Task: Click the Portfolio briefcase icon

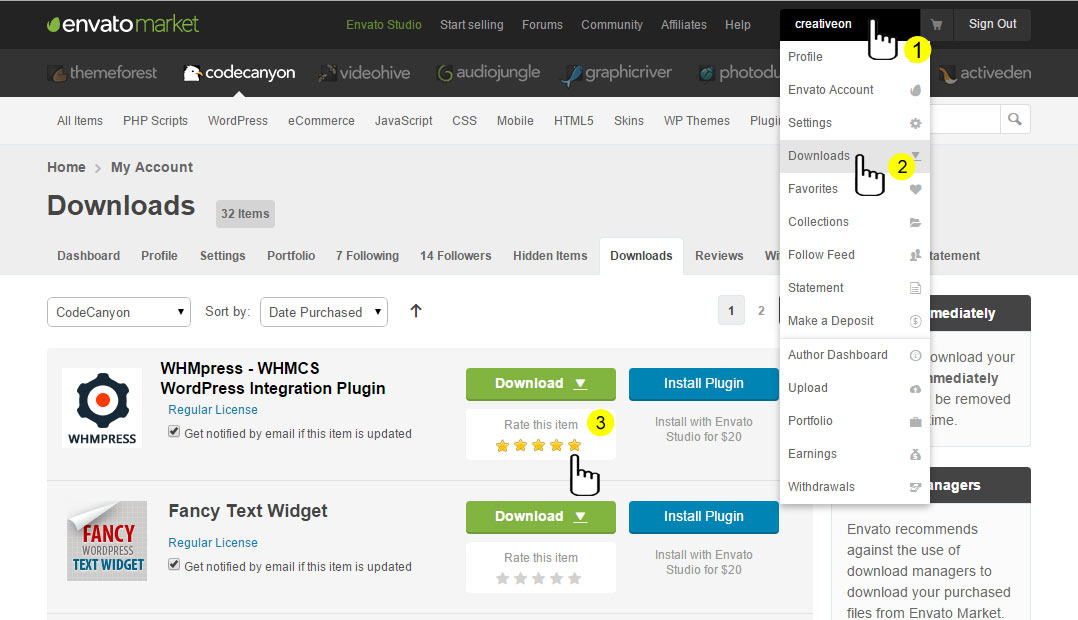Action: click(915, 421)
